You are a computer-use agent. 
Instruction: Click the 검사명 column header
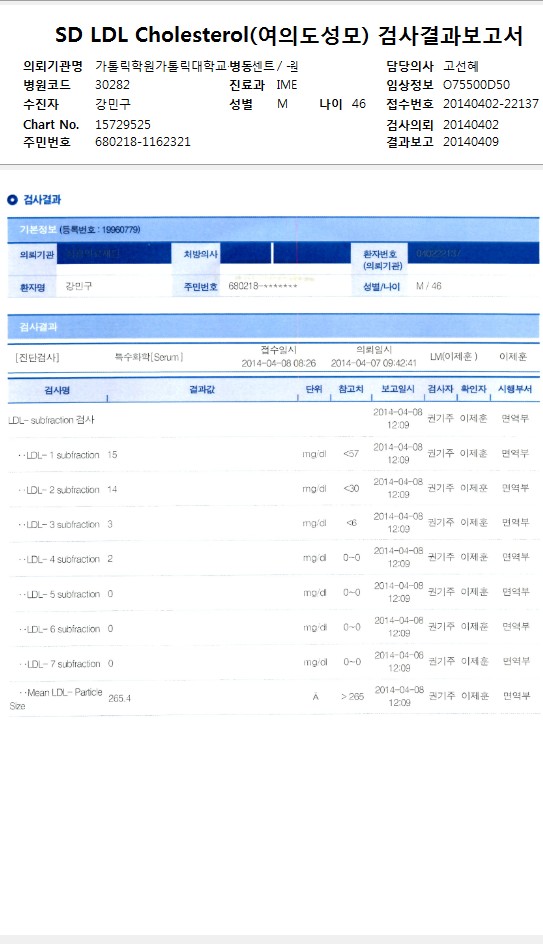click(x=57, y=390)
